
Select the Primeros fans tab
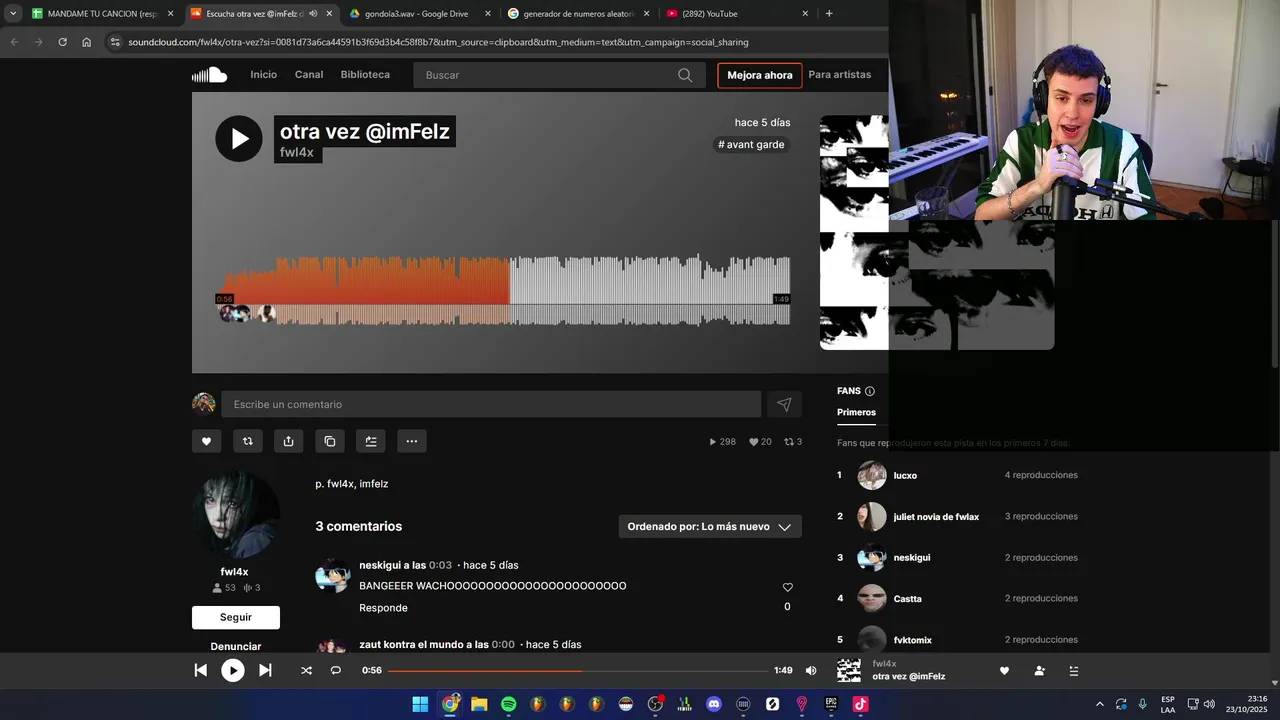pos(856,412)
